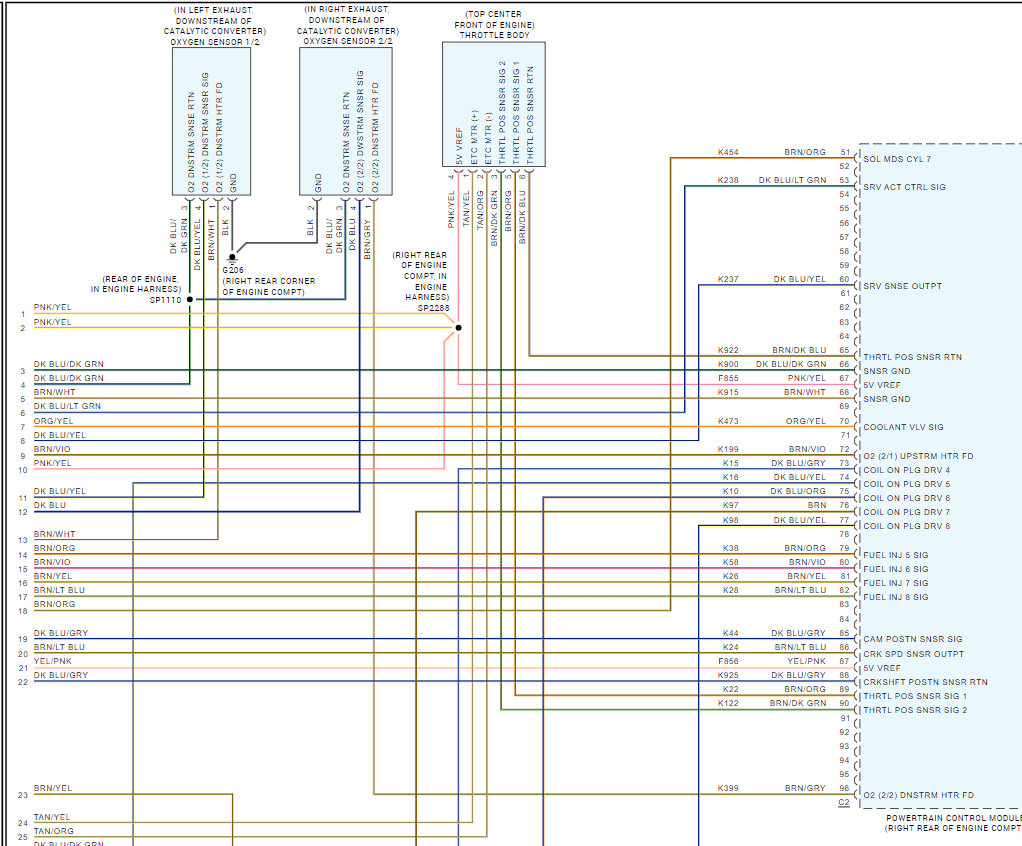Click the ground symbol above G206
1022x846 pixels.
pos(232,259)
